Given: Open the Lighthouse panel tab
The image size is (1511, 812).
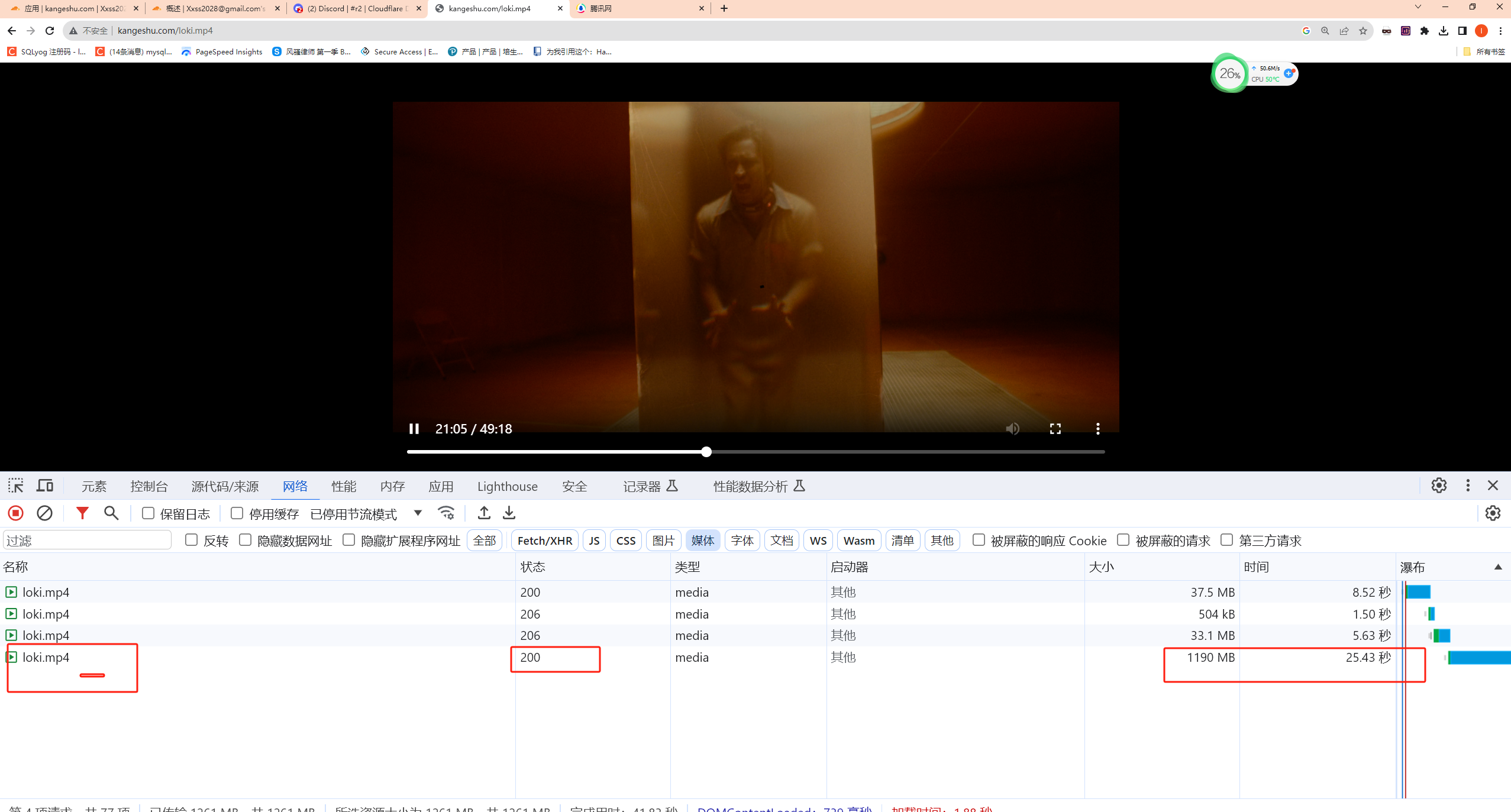Looking at the screenshot, I should click(x=507, y=486).
